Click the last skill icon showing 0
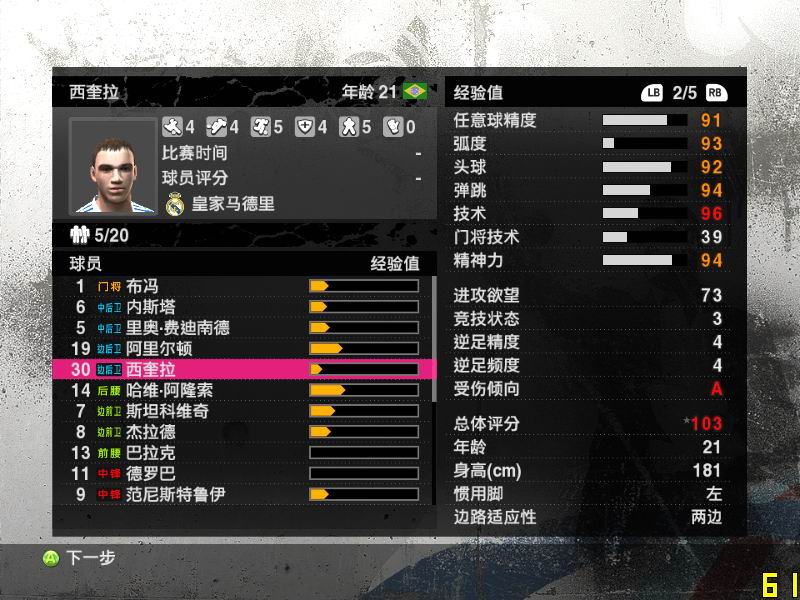The width and height of the screenshot is (800, 600). (x=393, y=127)
